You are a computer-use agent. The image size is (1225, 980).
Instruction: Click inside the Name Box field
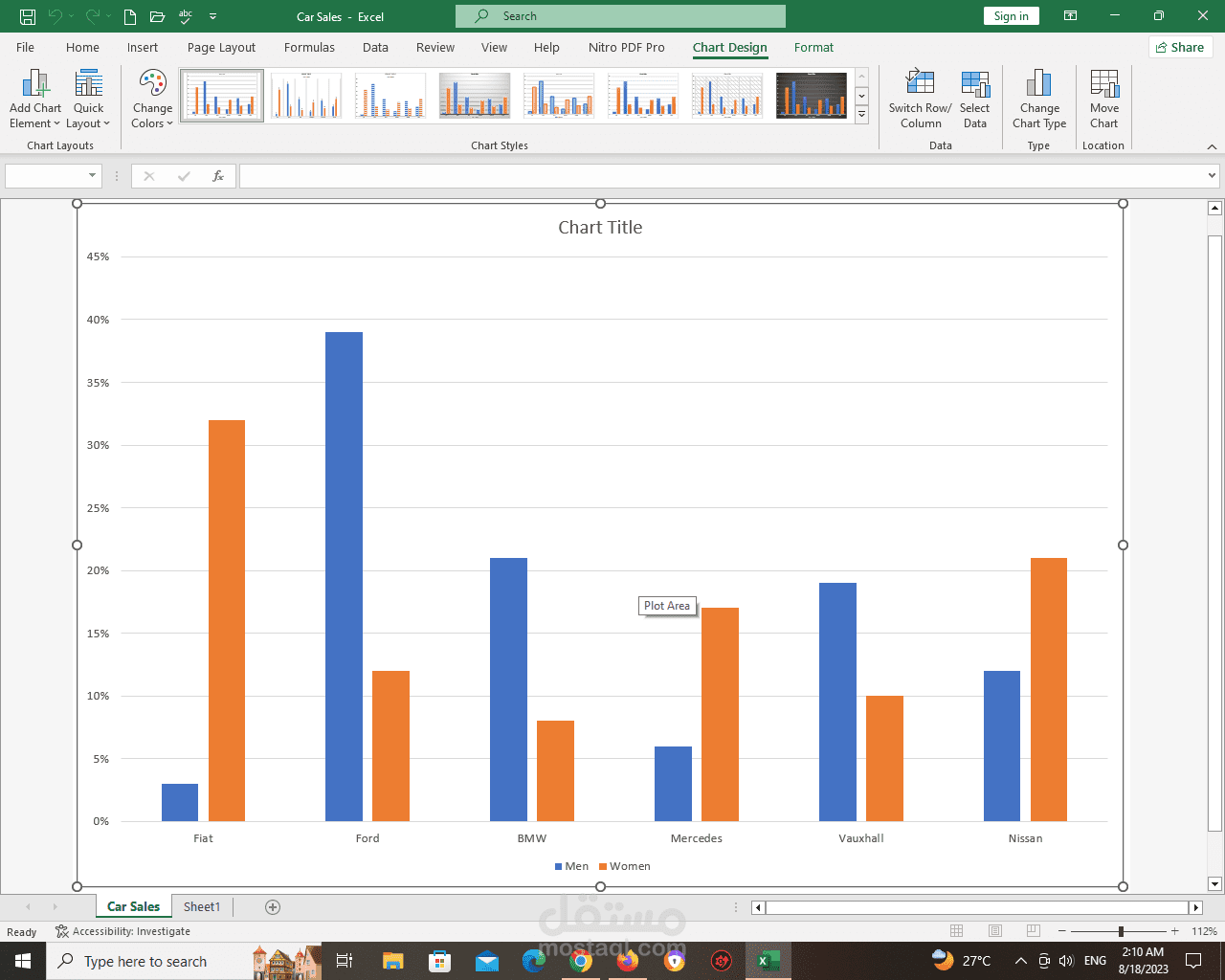click(46, 176)
